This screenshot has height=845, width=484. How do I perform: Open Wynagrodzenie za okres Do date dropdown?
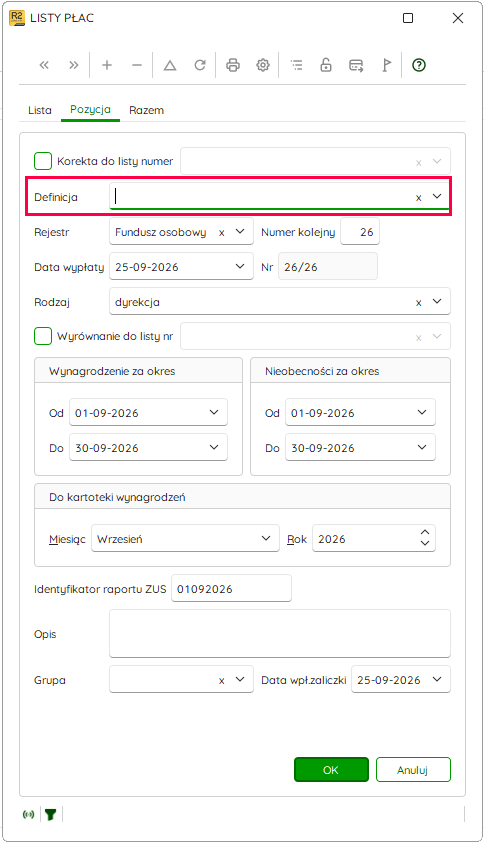coord(214,447)
